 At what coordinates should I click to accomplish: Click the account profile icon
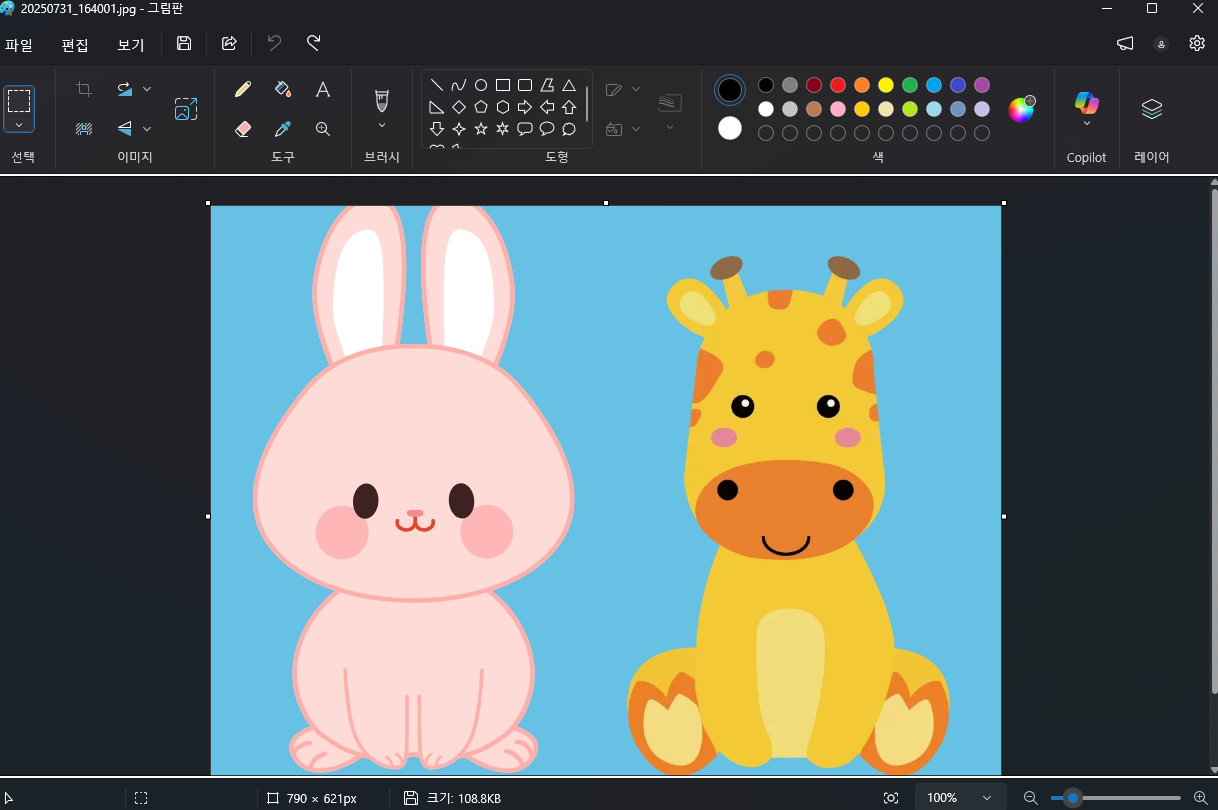click(1161, 44)
